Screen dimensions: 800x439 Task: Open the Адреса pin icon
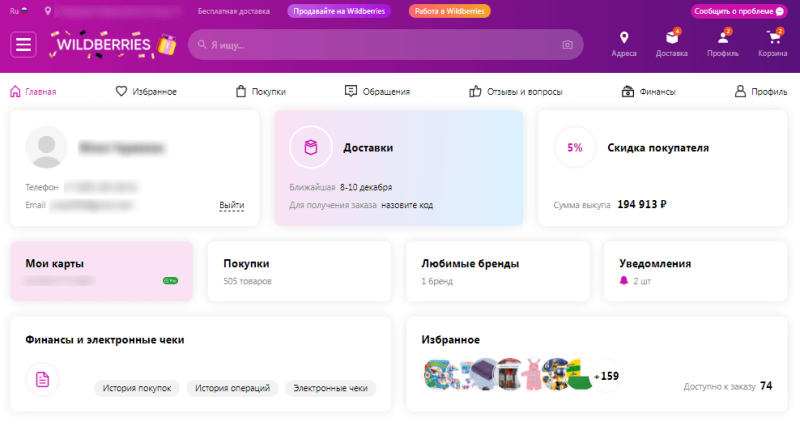[x=624, y=38]
